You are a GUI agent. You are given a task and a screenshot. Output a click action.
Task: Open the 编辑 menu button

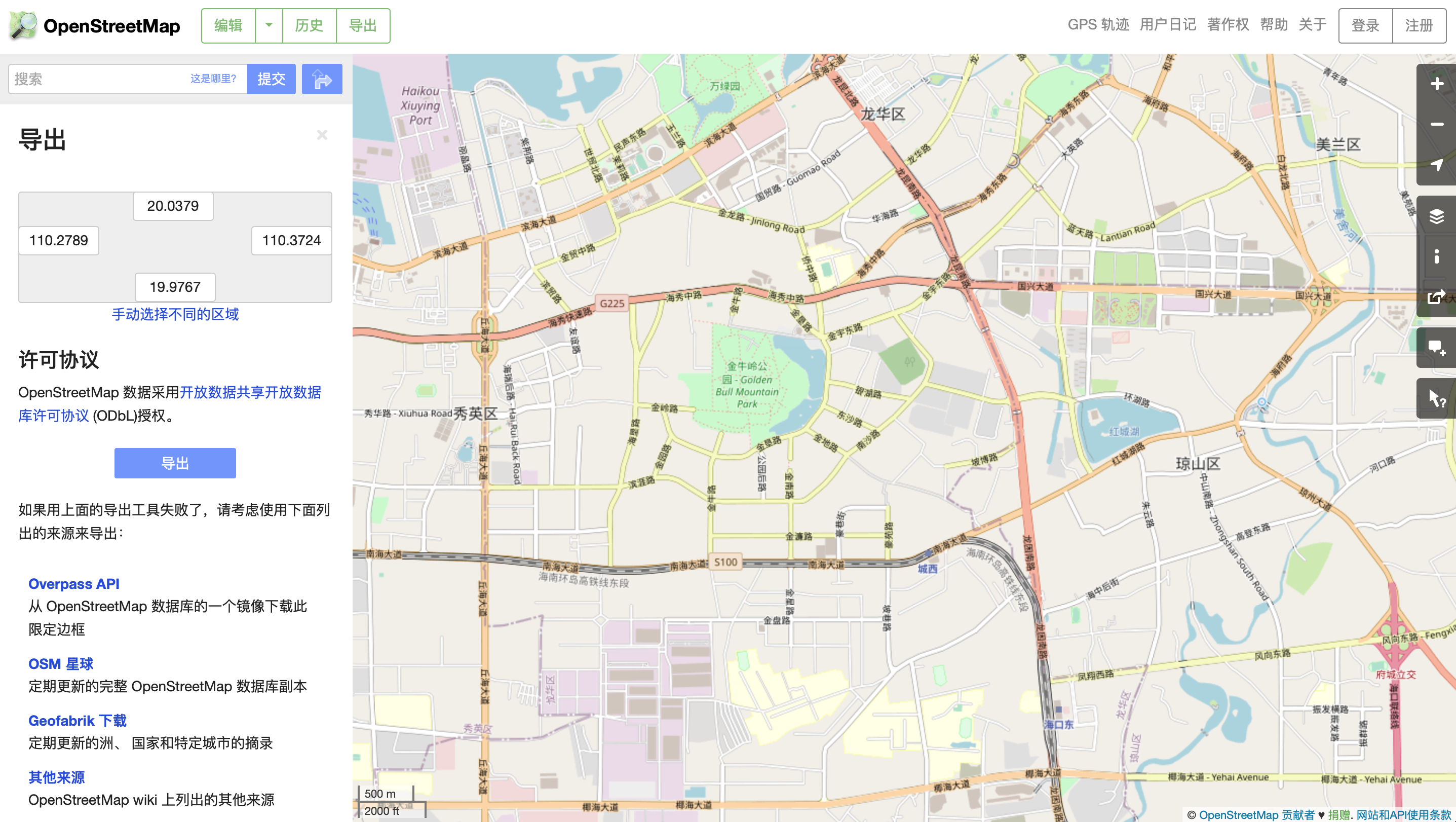(228, 25)
